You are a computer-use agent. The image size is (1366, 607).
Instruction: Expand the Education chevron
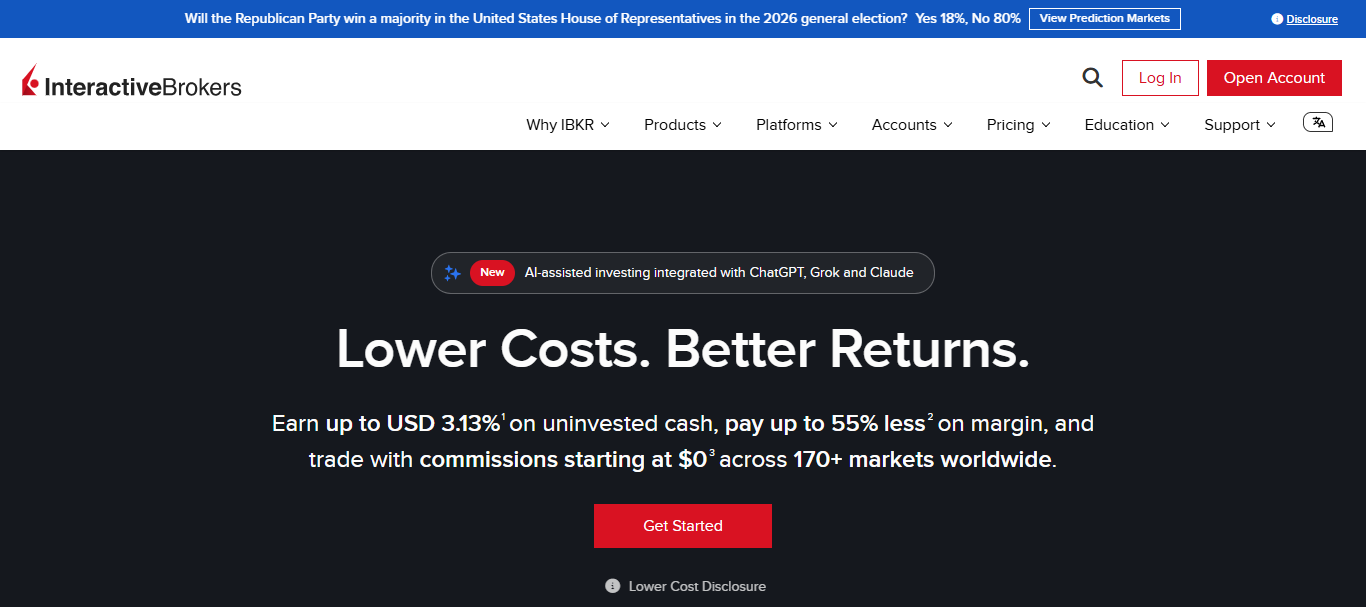(1165, 125)
